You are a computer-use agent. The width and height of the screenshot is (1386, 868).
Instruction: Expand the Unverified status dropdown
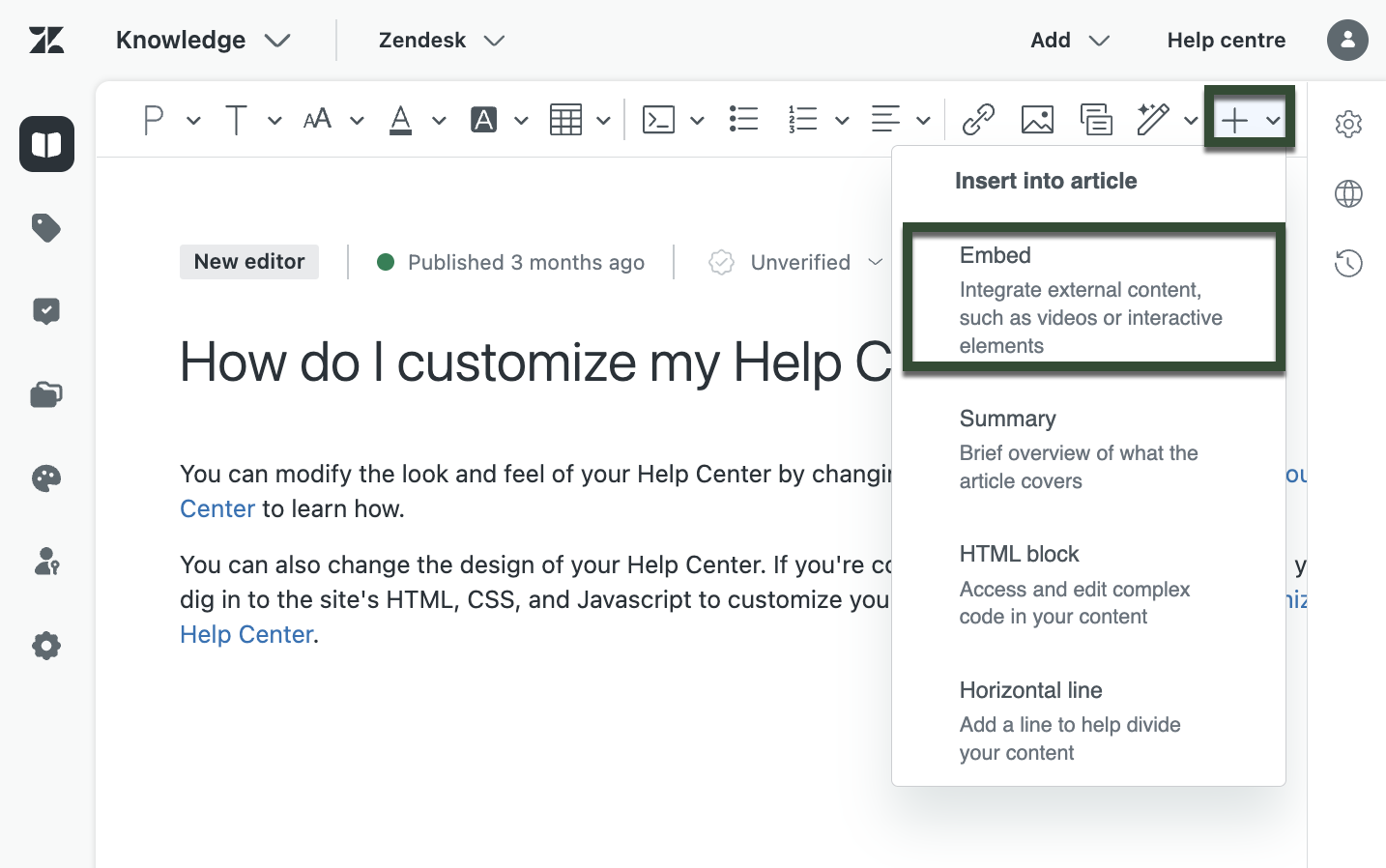coord(877,262)
